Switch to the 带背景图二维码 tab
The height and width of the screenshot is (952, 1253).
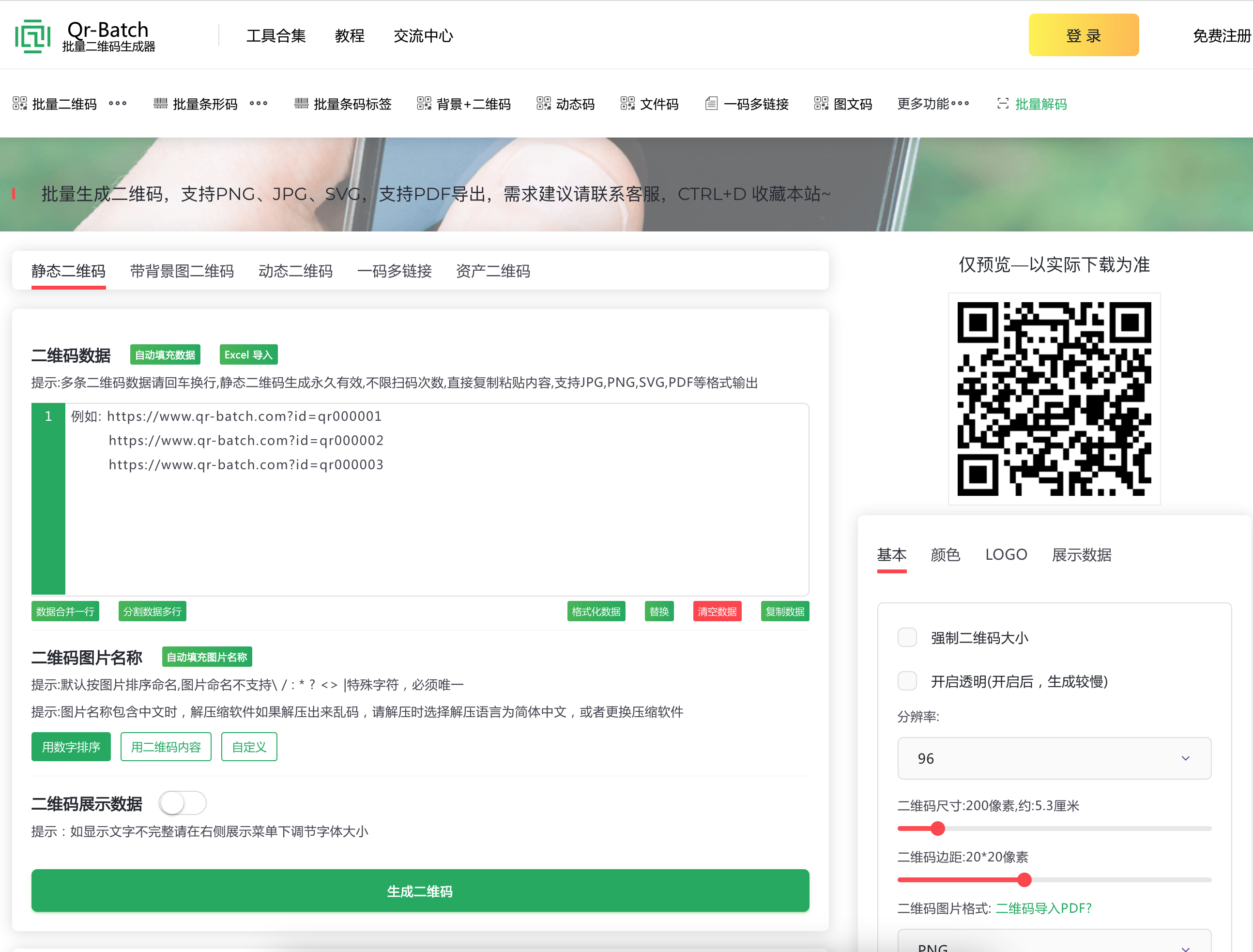tap(182, 272)
